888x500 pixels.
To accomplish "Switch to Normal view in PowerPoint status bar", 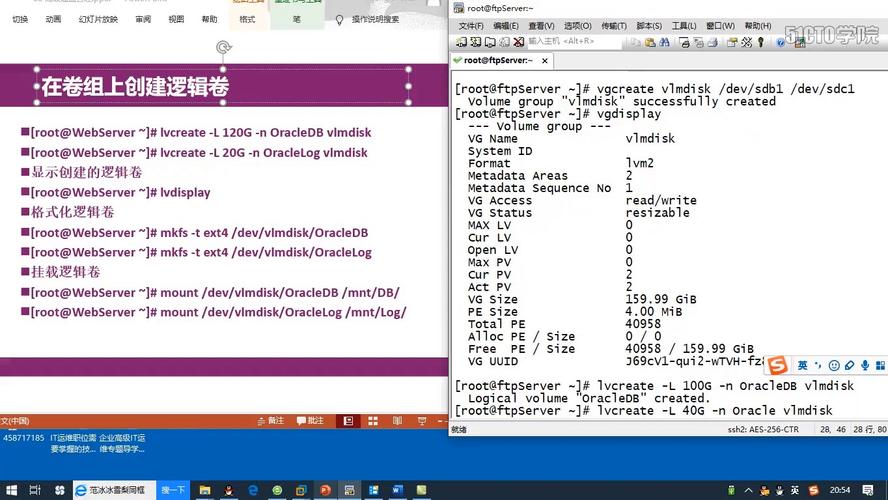I will click(x=348, y=421).
